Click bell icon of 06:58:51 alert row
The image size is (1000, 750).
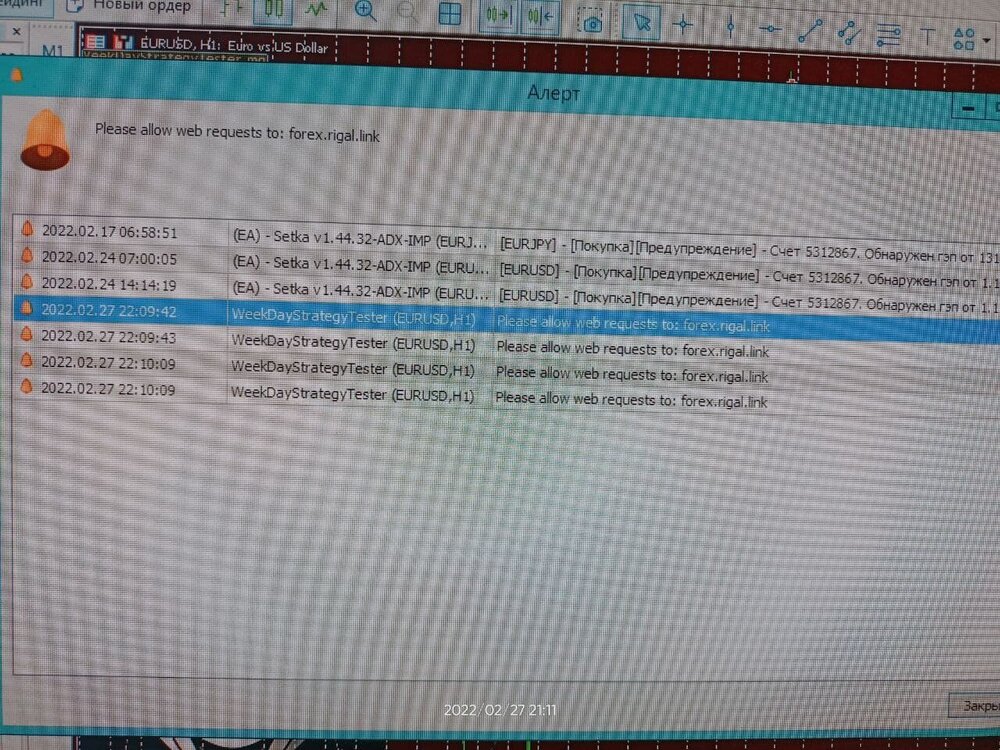coord(27,228)
